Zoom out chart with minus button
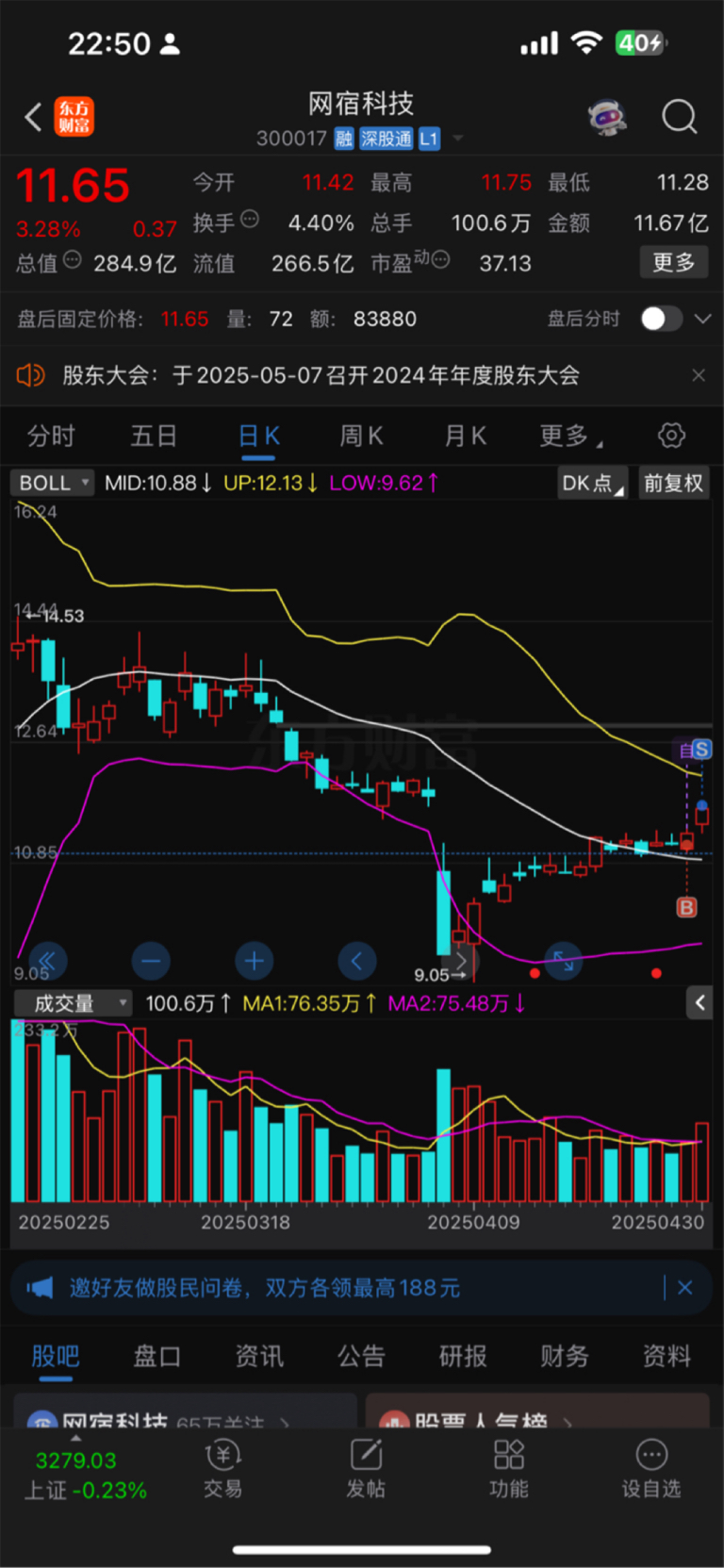Screen dimensions: 724x1568 pos(151,961)
